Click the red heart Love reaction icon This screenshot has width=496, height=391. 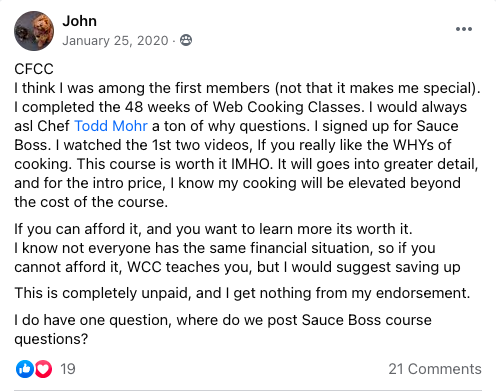[43, 369]
